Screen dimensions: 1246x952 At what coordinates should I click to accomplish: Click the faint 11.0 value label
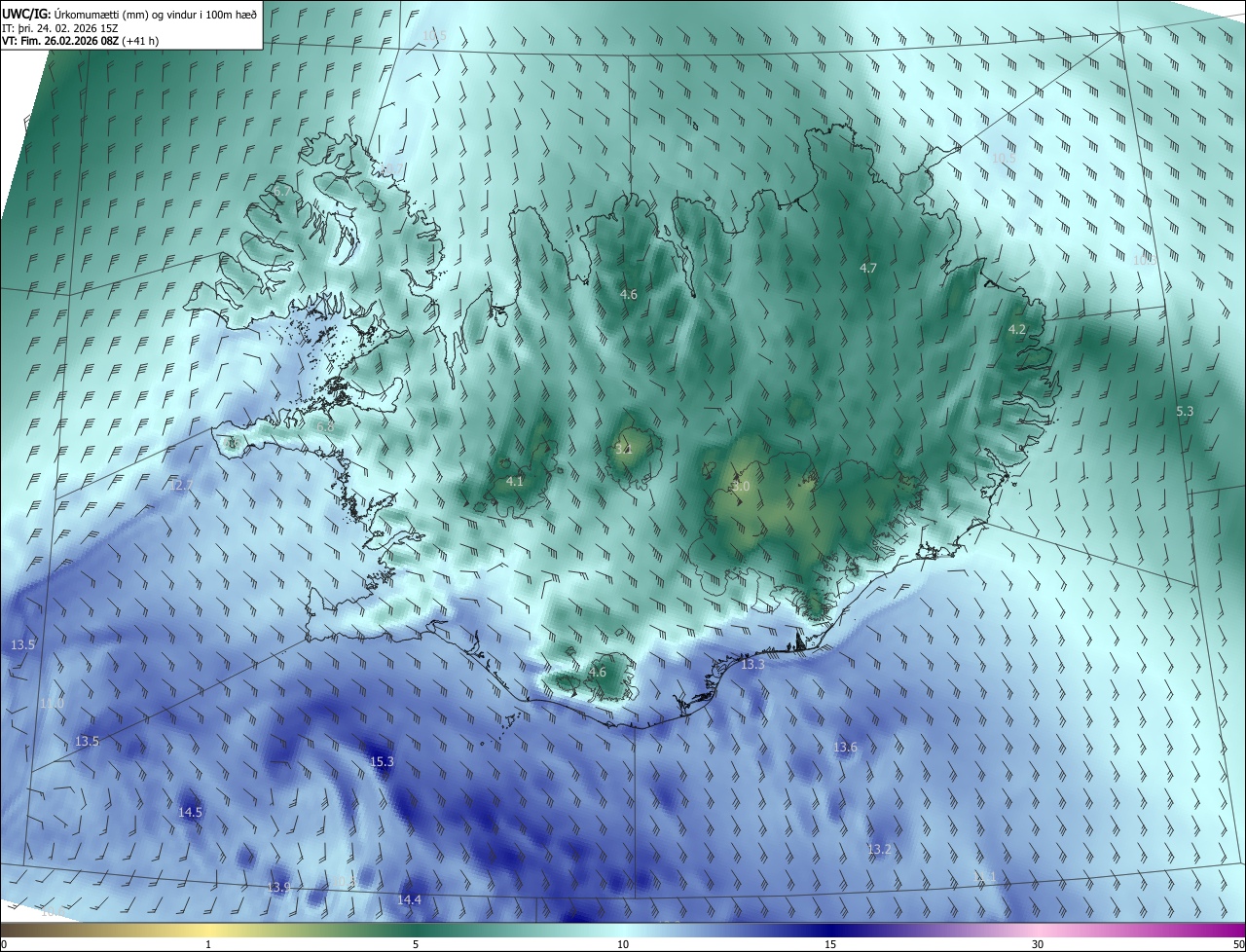[52, 703]
